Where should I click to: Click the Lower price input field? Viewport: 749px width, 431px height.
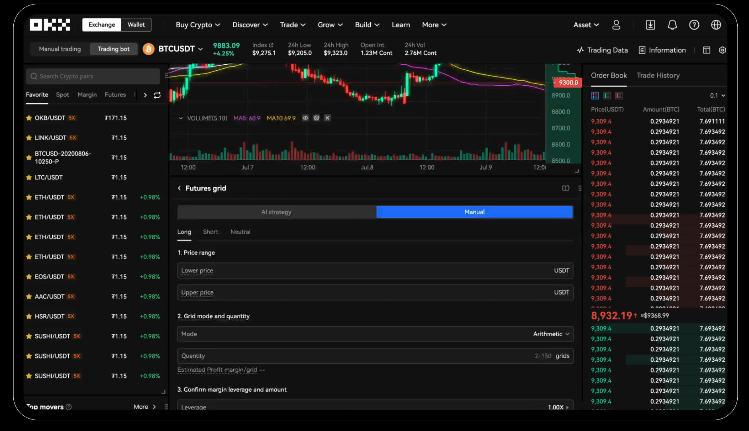click(375, 271)
